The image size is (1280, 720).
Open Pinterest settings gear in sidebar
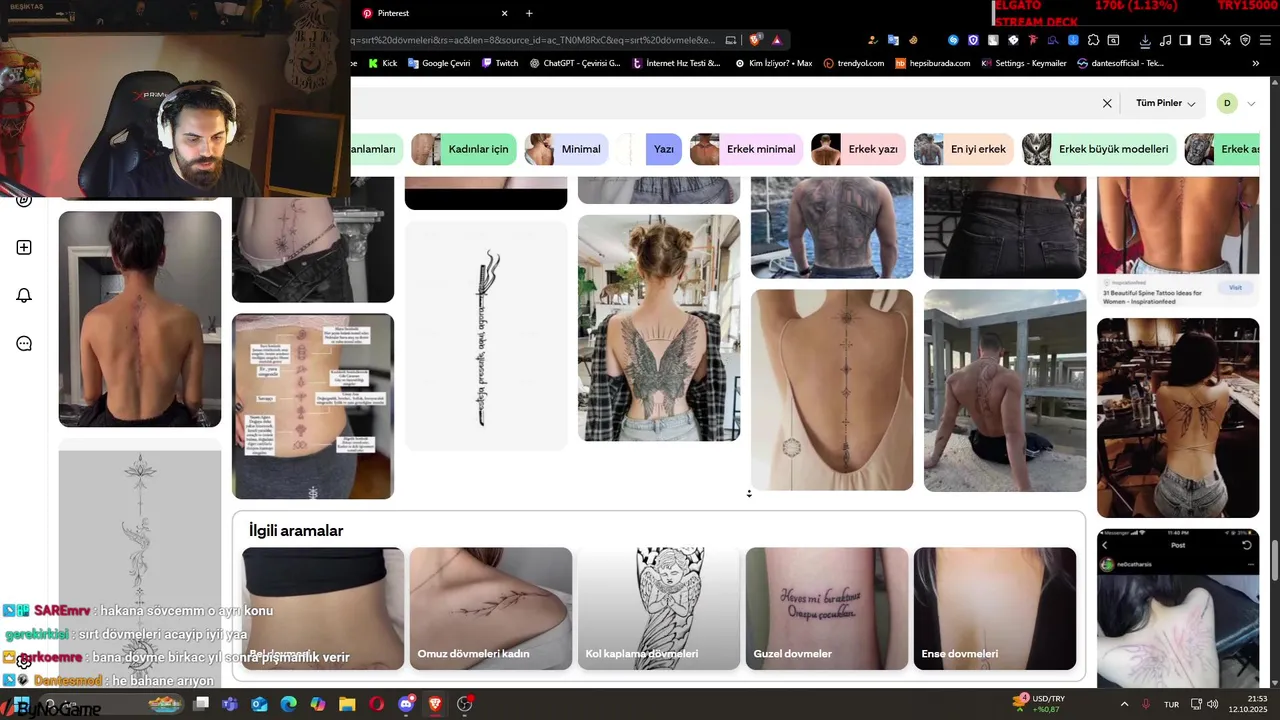24,662
